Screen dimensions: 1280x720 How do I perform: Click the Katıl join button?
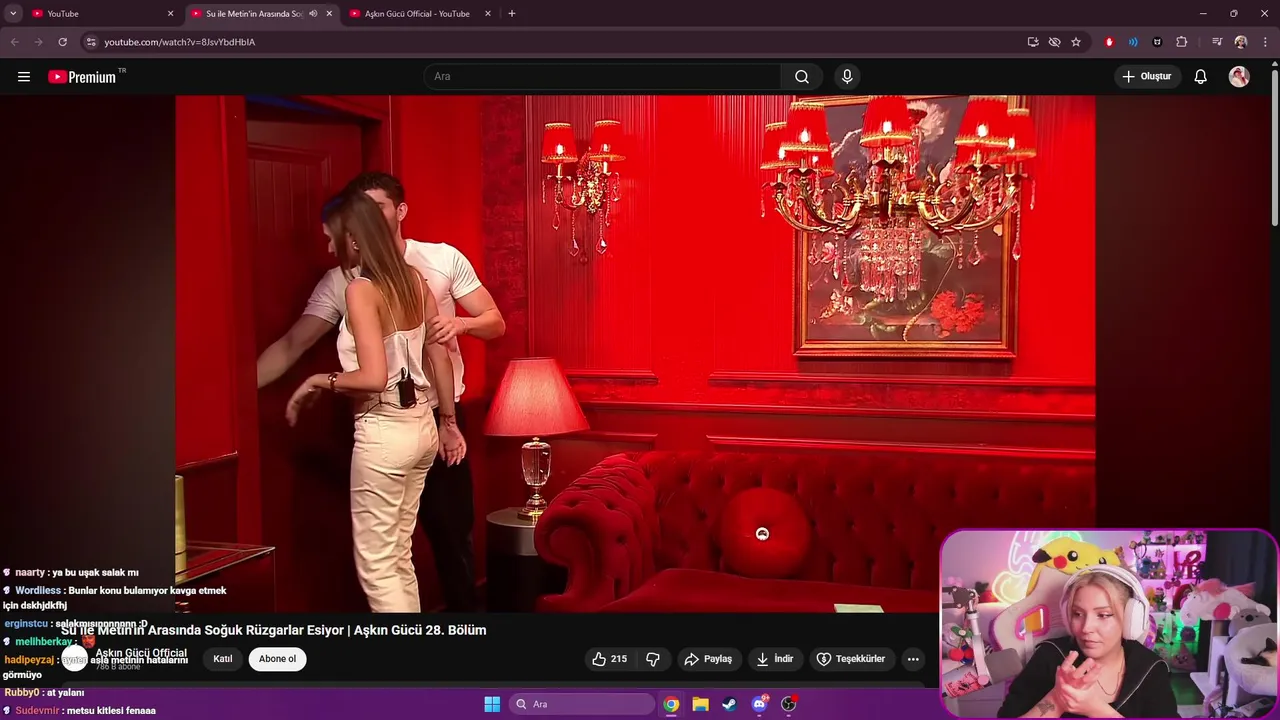223,659
